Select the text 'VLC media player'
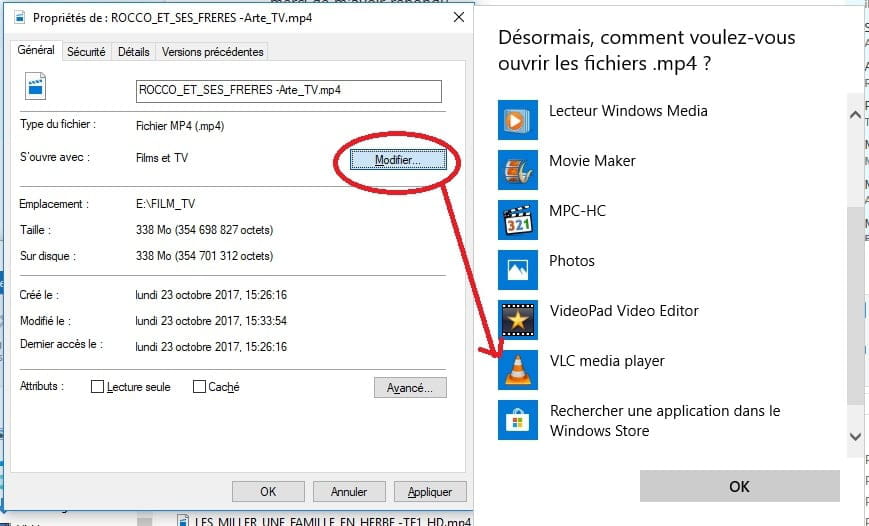Image resolution: width=869 pixels, height=526 pixels. pyautogui.click(x=607, y=361)
